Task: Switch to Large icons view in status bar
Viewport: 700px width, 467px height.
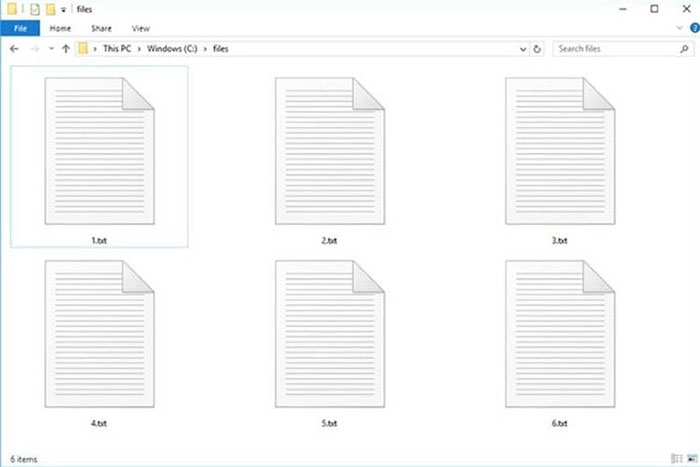Action: (689, 458)
